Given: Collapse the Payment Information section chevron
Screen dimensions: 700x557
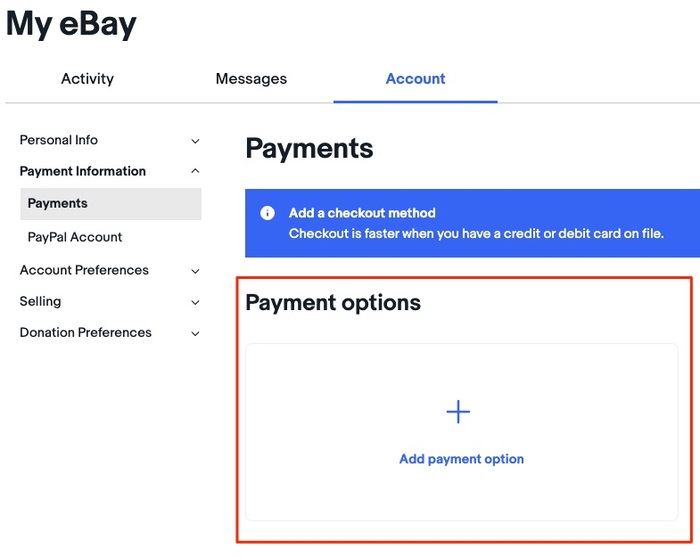Looking at the screenshot, I should coord(195,171).
